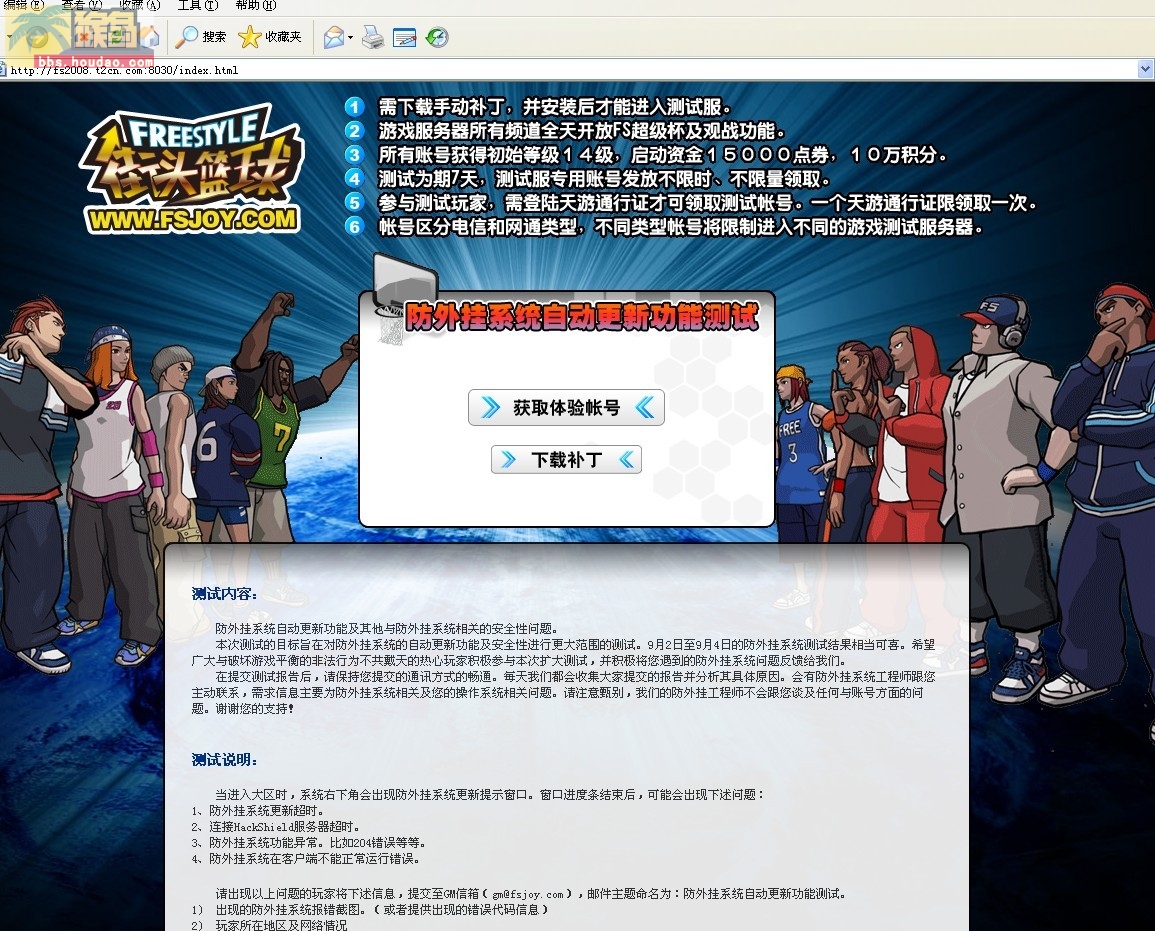
Task: Open the 收藏(A) menu
Action: [139, 5]
